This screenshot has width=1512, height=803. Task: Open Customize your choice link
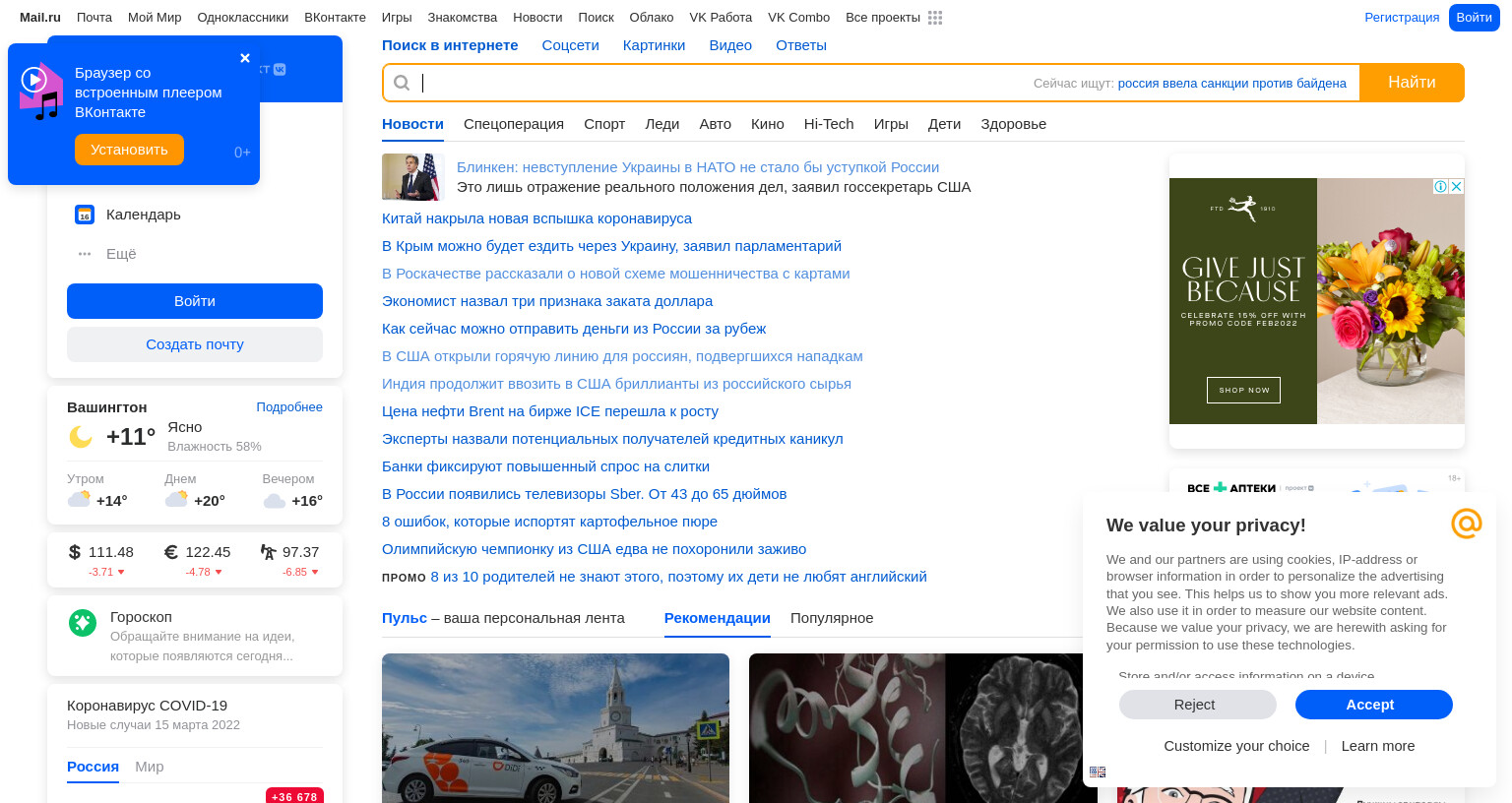click(1236, 746)
